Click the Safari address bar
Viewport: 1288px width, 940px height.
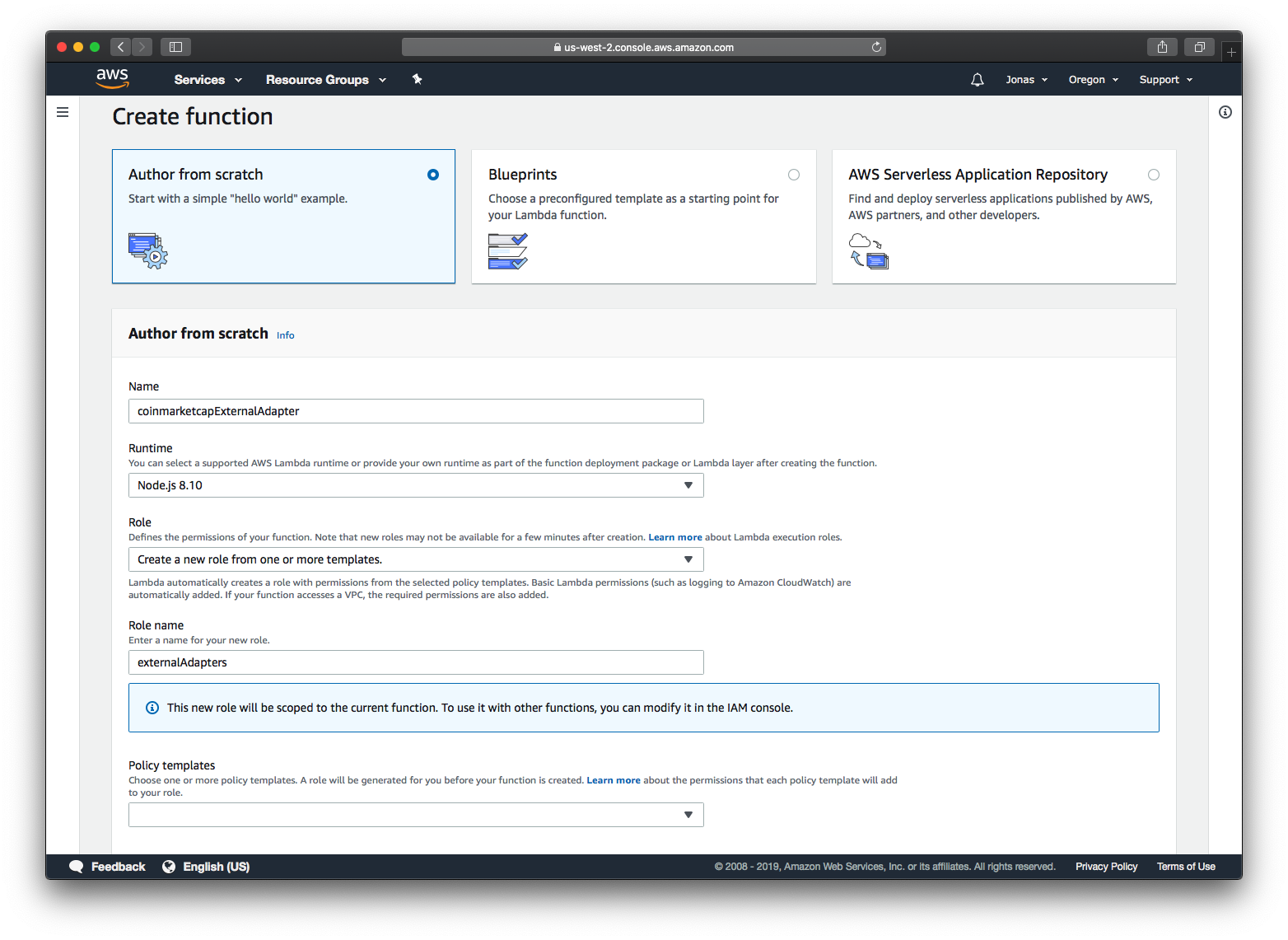644,47
